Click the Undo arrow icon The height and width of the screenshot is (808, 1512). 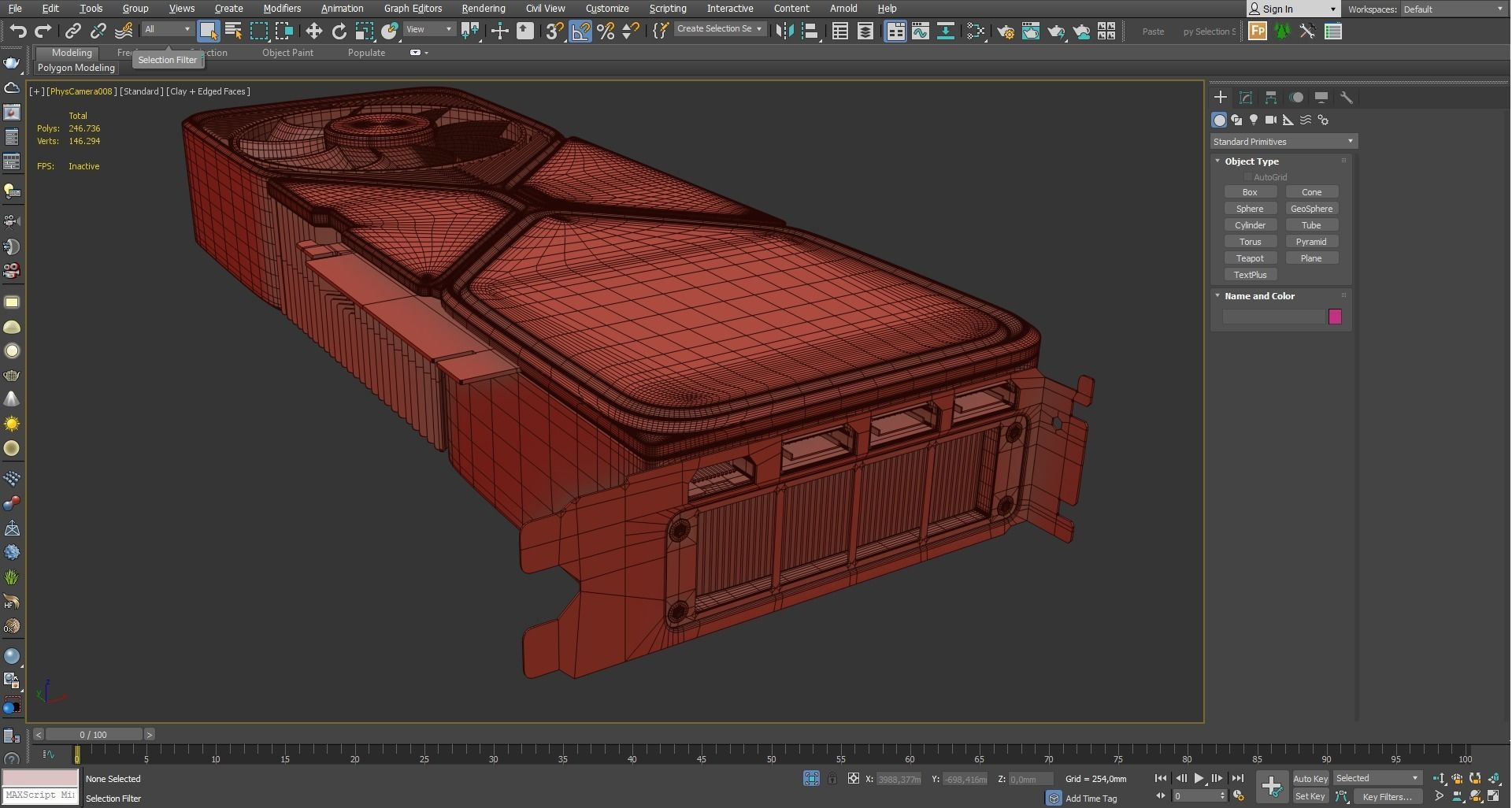point(17,31)
